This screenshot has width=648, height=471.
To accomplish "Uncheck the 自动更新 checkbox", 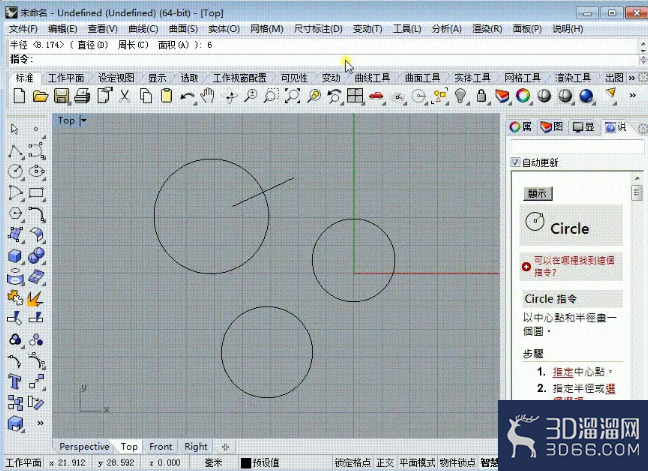I will (515, 162).
